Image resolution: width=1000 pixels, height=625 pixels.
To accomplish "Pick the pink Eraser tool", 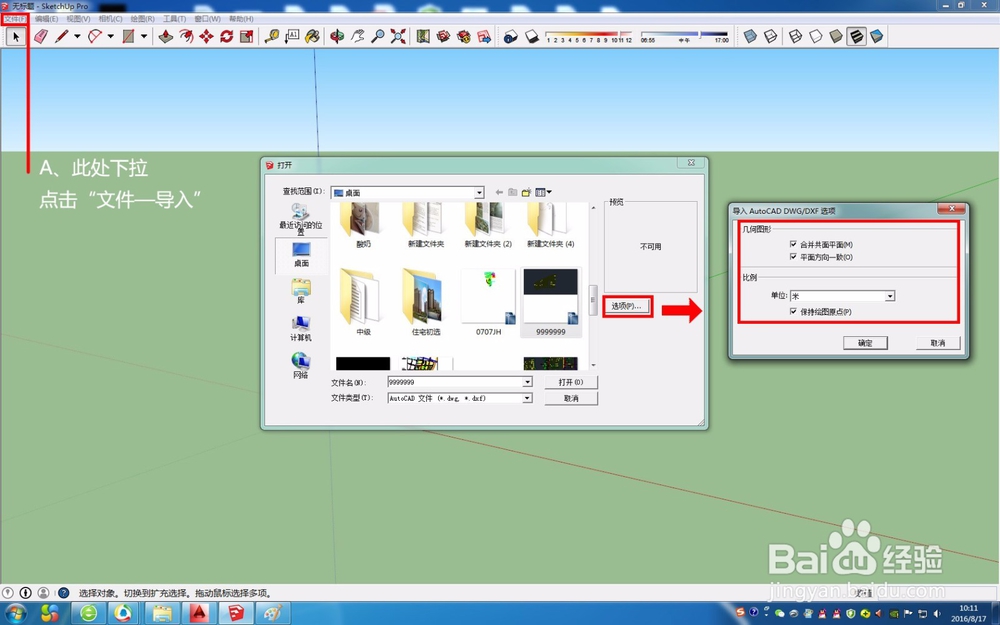I will [41, 36].
